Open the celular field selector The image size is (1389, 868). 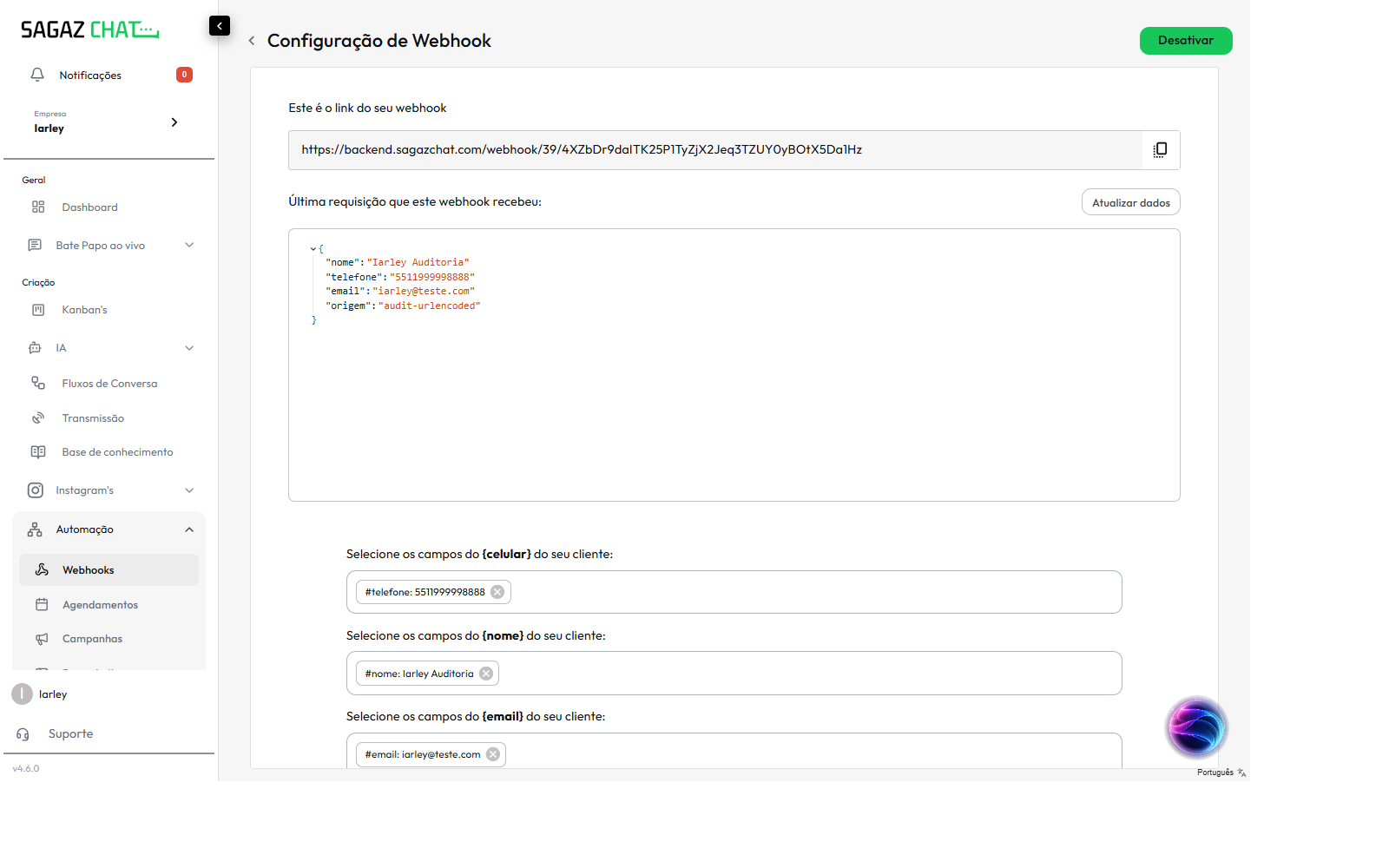pyautogui.click(x=734, y=592)
